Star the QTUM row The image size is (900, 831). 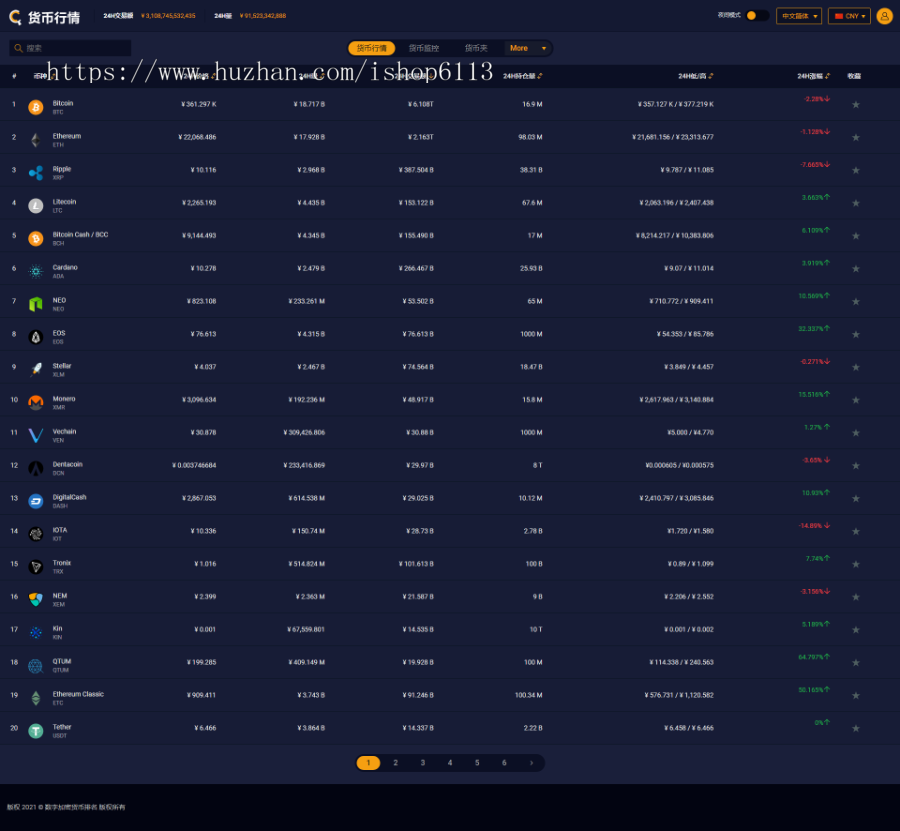(855, 662)
